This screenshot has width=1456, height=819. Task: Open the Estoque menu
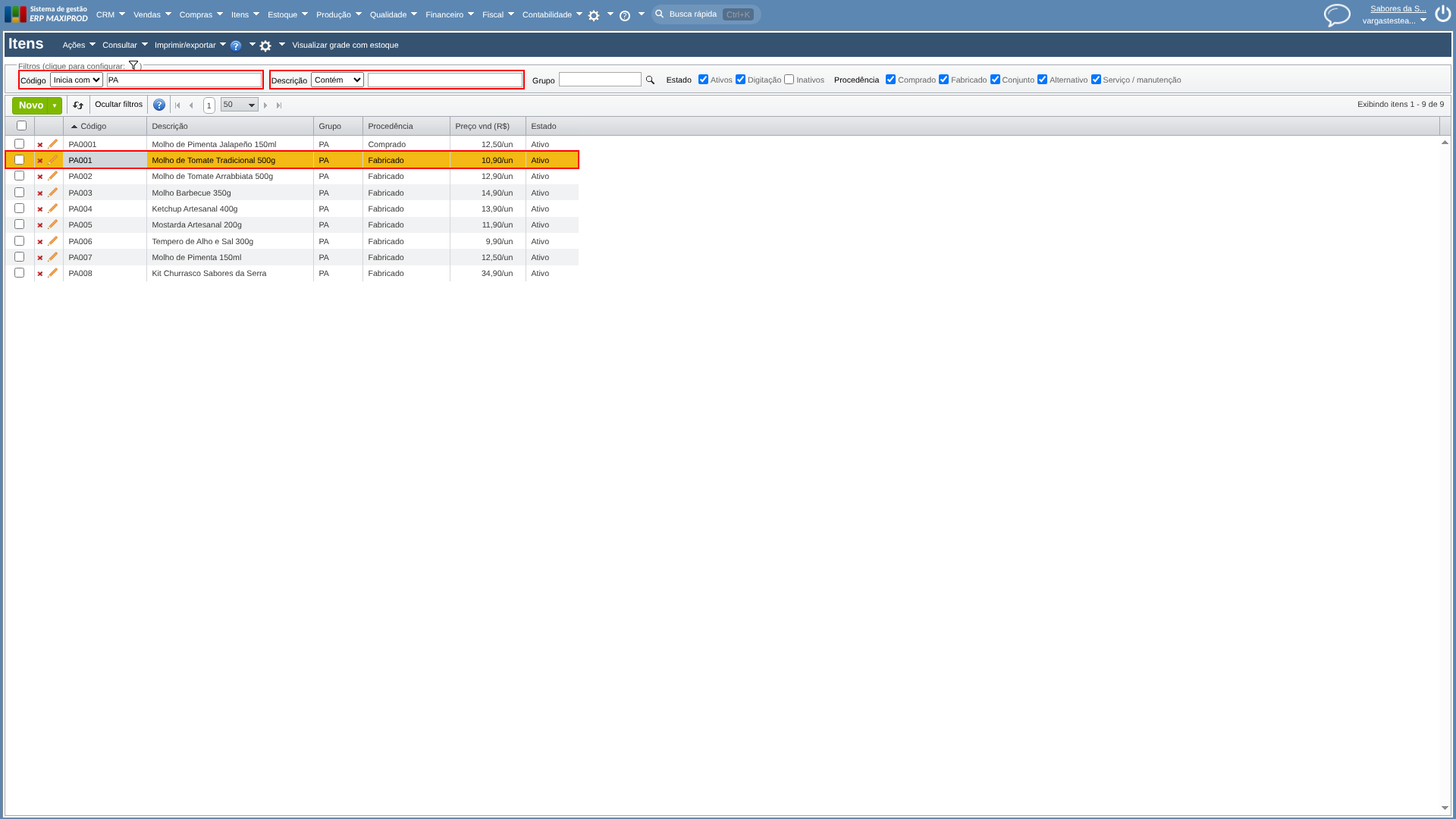(x=287, y=15)
